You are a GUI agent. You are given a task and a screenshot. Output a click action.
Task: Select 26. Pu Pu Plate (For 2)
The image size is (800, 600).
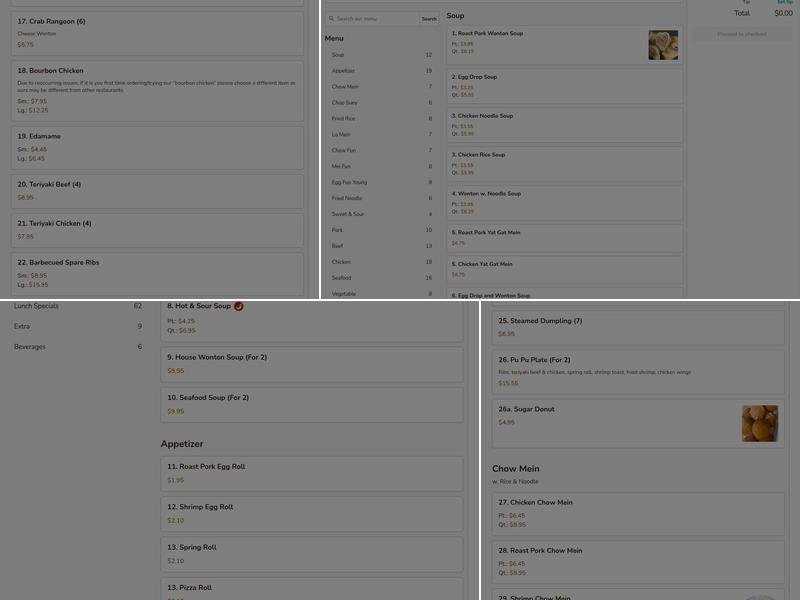coord(638,372)
